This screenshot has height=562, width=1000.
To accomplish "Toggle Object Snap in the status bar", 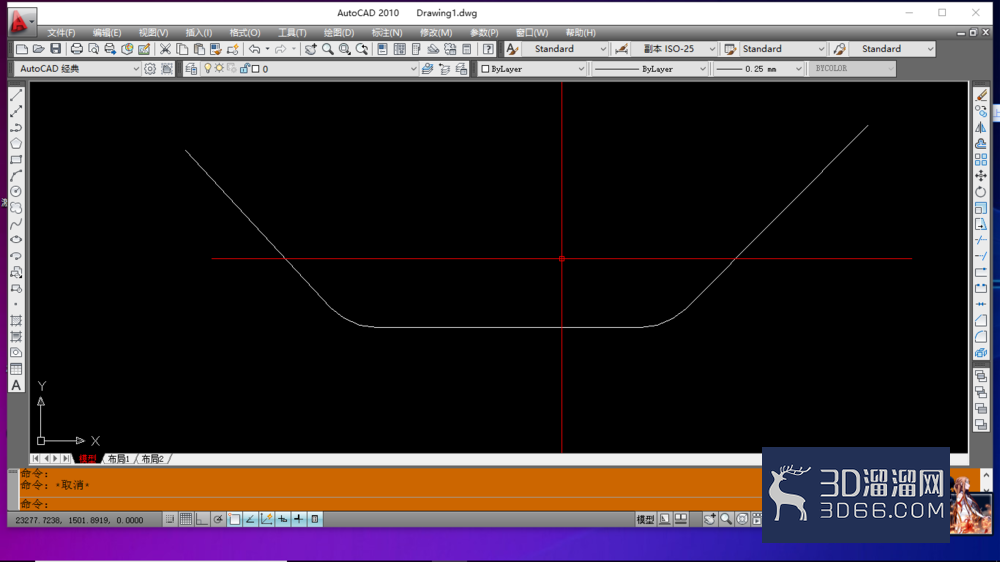I will pos(234,519).
